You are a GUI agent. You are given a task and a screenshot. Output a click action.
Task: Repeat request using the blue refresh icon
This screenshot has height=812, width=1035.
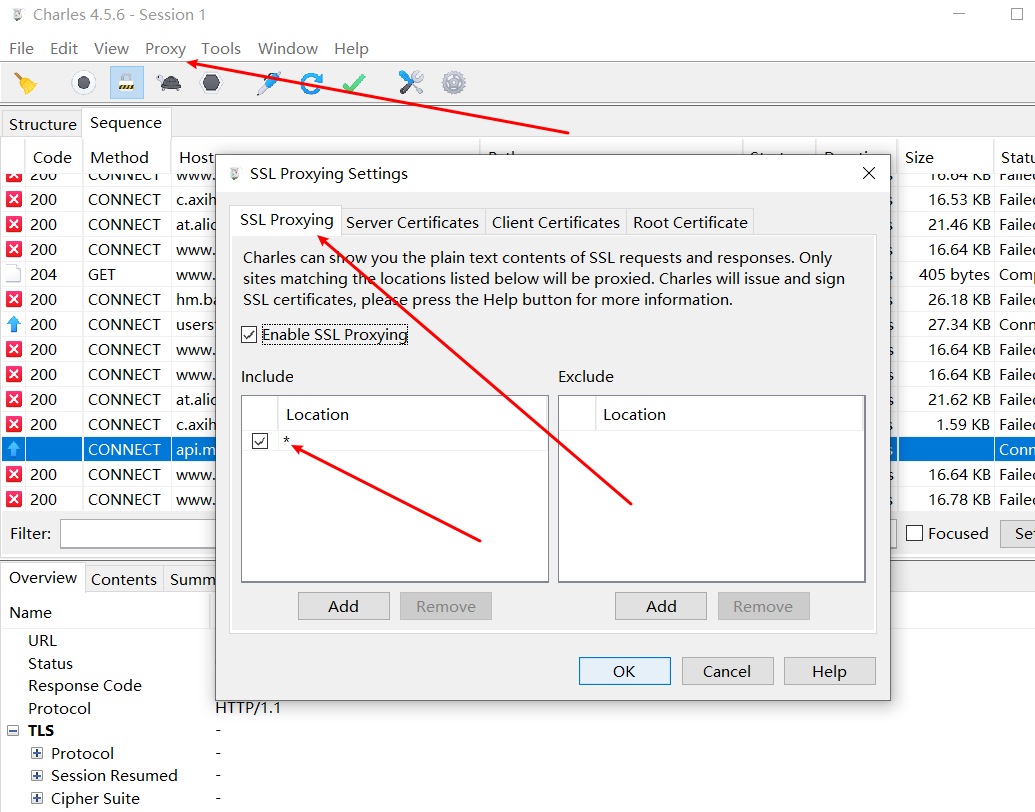tap(311, 83)
